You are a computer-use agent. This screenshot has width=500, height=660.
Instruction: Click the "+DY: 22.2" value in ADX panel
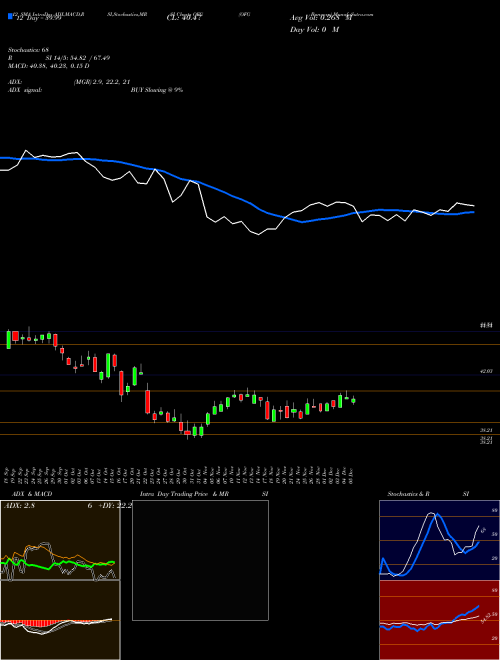click(114, 506)
